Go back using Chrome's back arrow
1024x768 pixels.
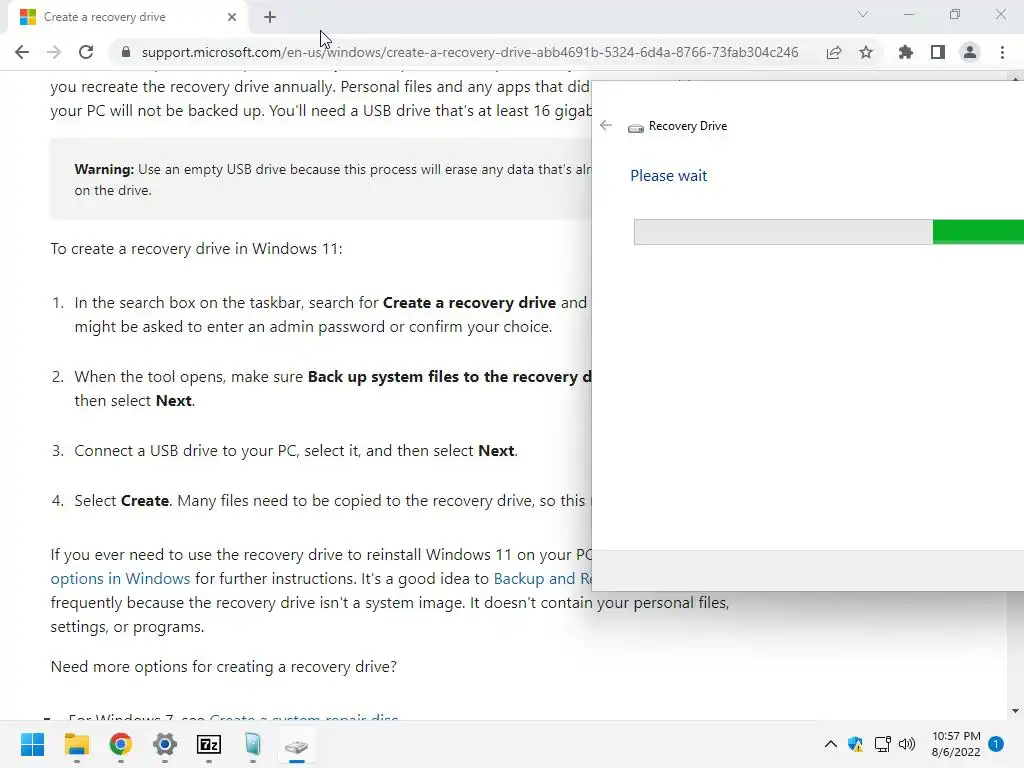(x=22, y=52)
